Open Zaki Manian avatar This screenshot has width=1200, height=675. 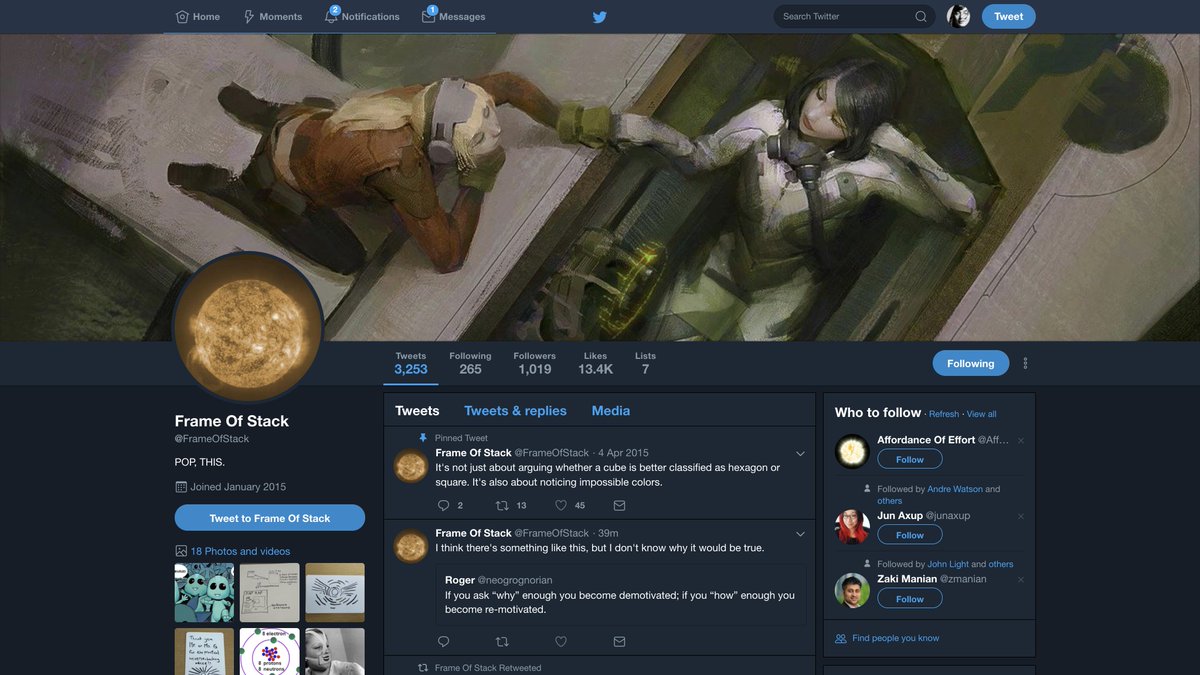point(852,590)
